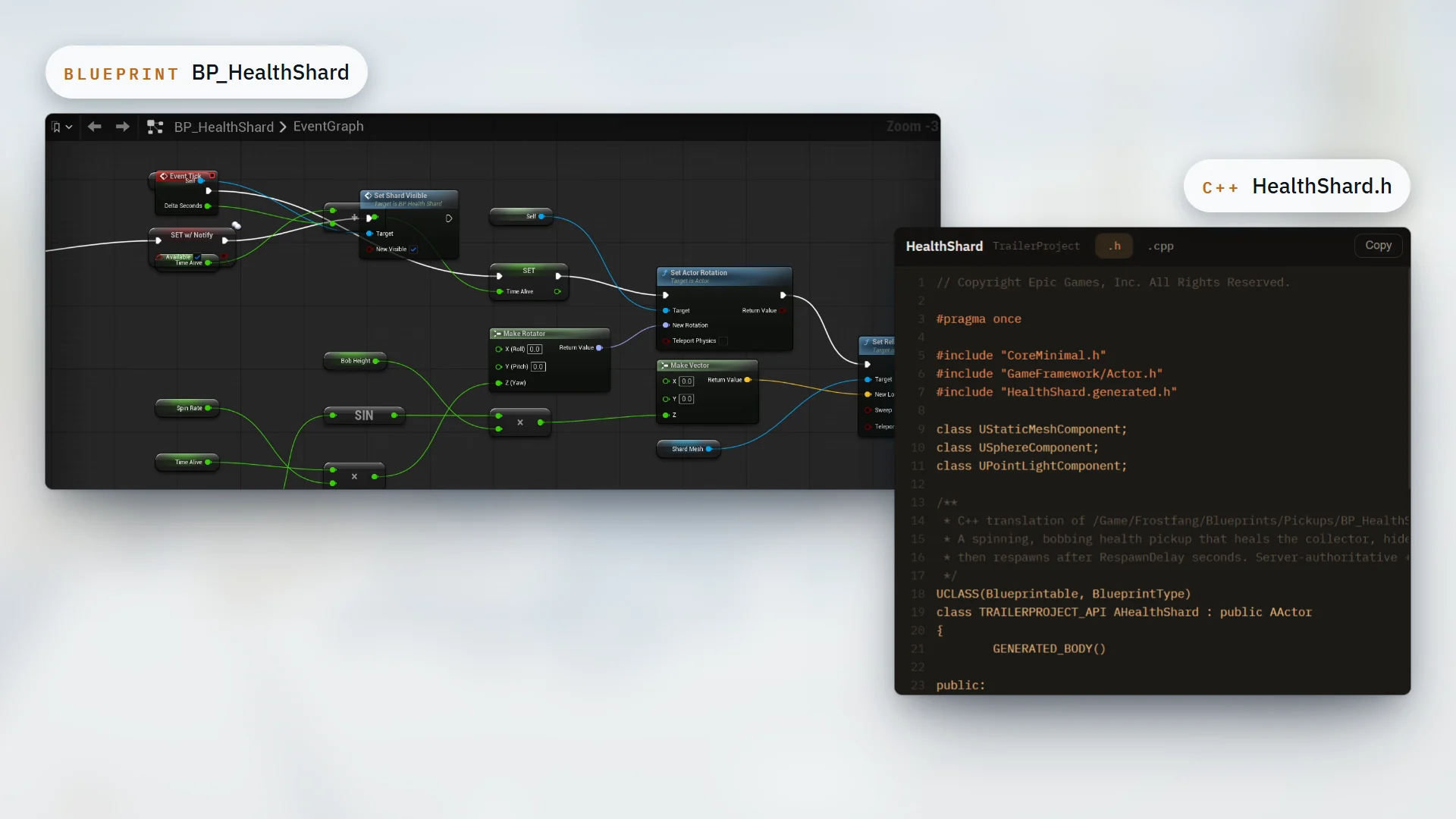1456x819 pixels.
Task: Click the Copy button in code panel
Action: [1378, 245]
